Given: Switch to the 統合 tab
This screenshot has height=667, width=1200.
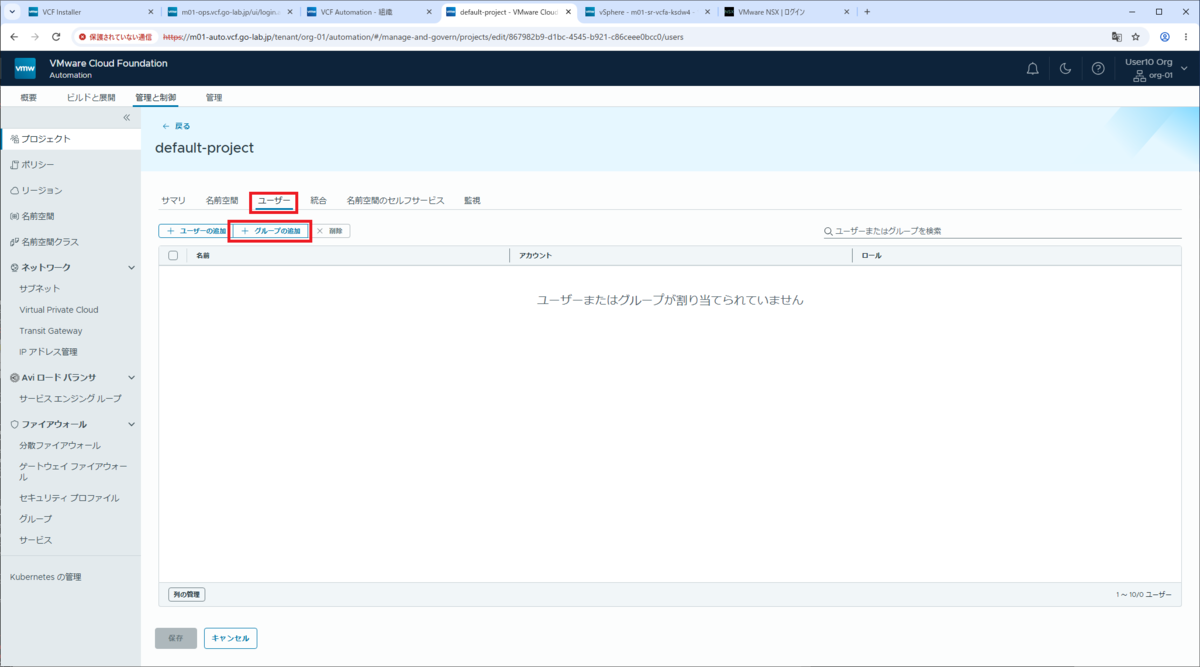Looking at the screenshot, I should 318,201.
